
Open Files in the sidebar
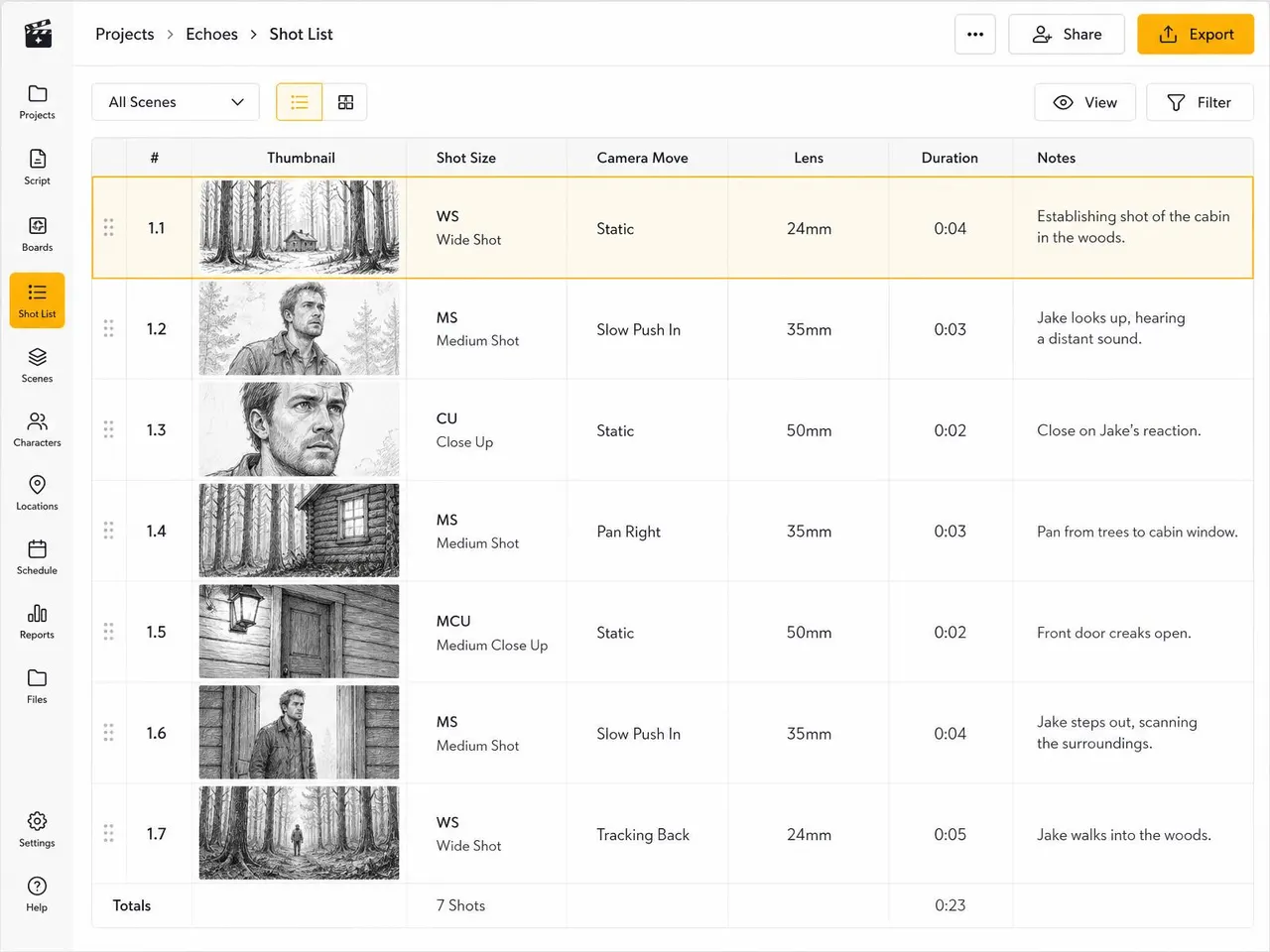tap(37, 686)
